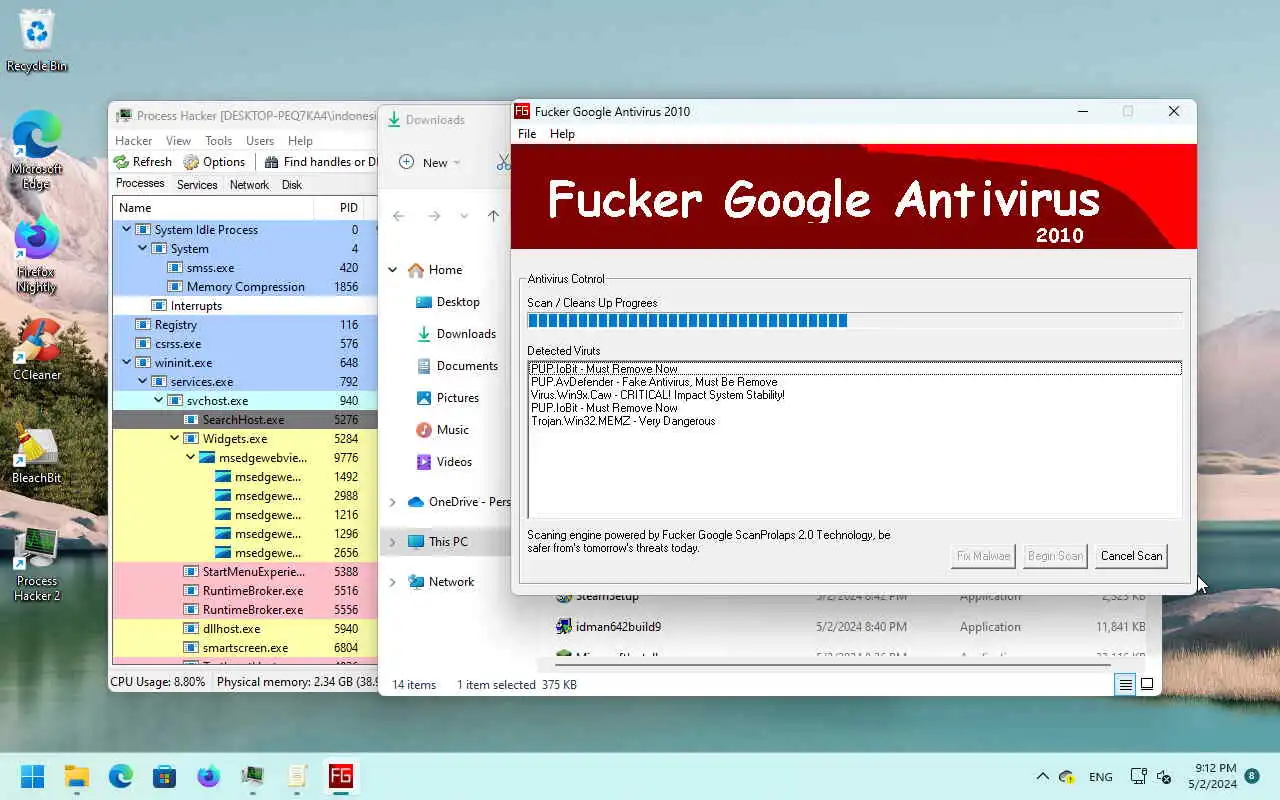
Task: Switch to Process Hacker on taskbar
Action: tap(252, 776)
